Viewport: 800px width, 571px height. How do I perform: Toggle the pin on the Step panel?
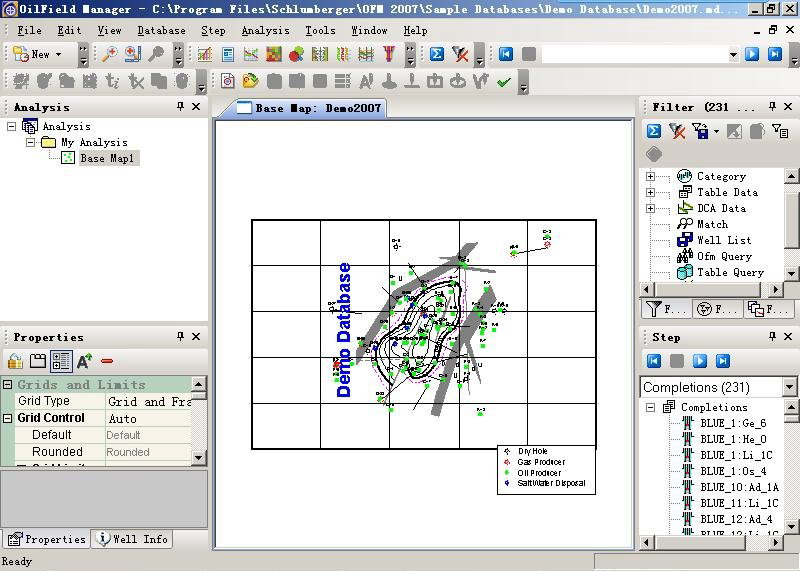[x=772, y=336]
